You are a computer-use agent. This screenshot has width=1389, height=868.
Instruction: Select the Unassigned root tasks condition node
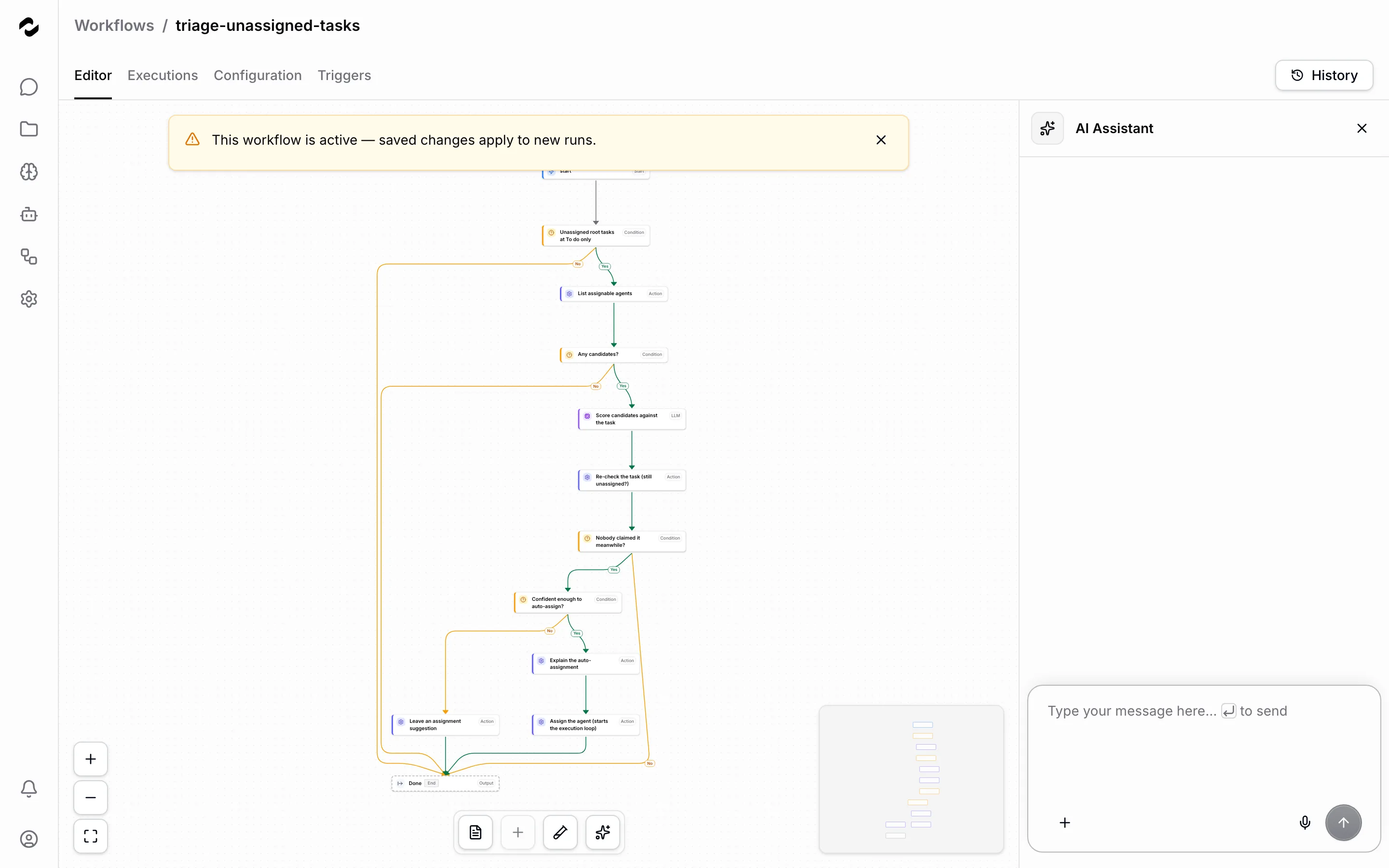(x=596, y=236)
